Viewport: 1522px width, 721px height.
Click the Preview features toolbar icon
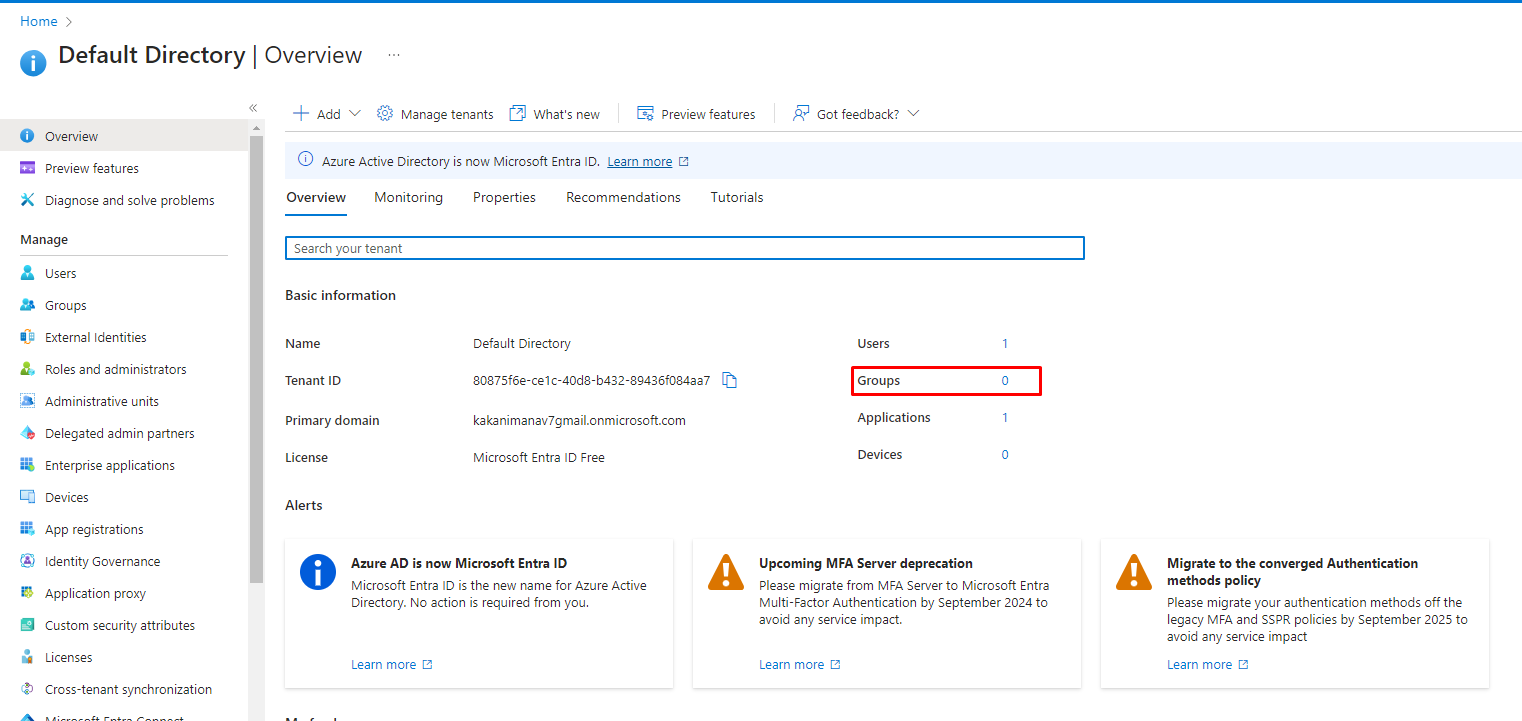tap(645, 113)
